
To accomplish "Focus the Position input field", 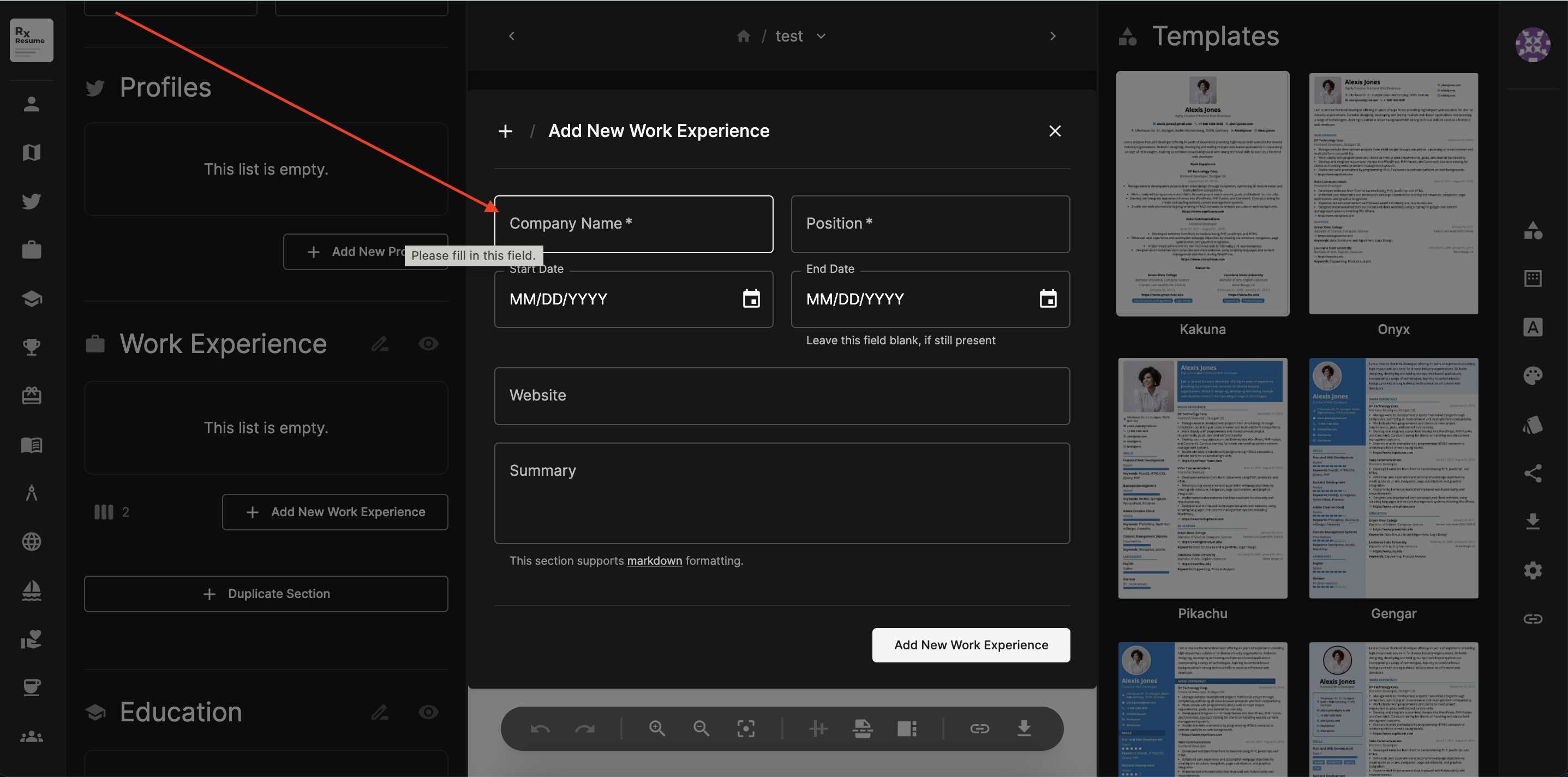I will (930, 224).
